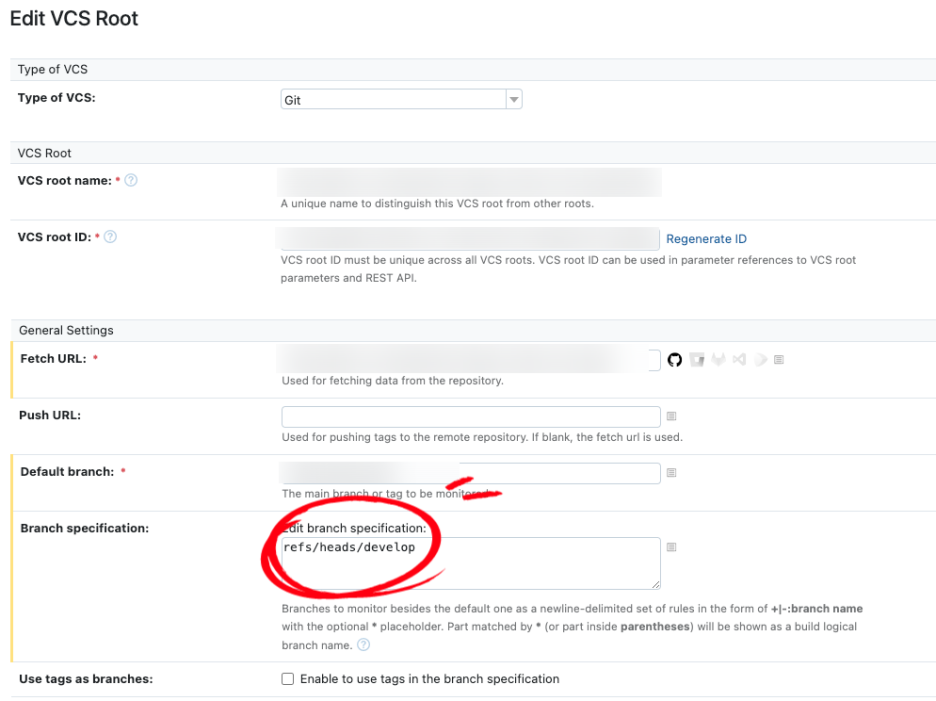Click the Bitbucket icon next to Fetch URL

click(x=697, y=359)
